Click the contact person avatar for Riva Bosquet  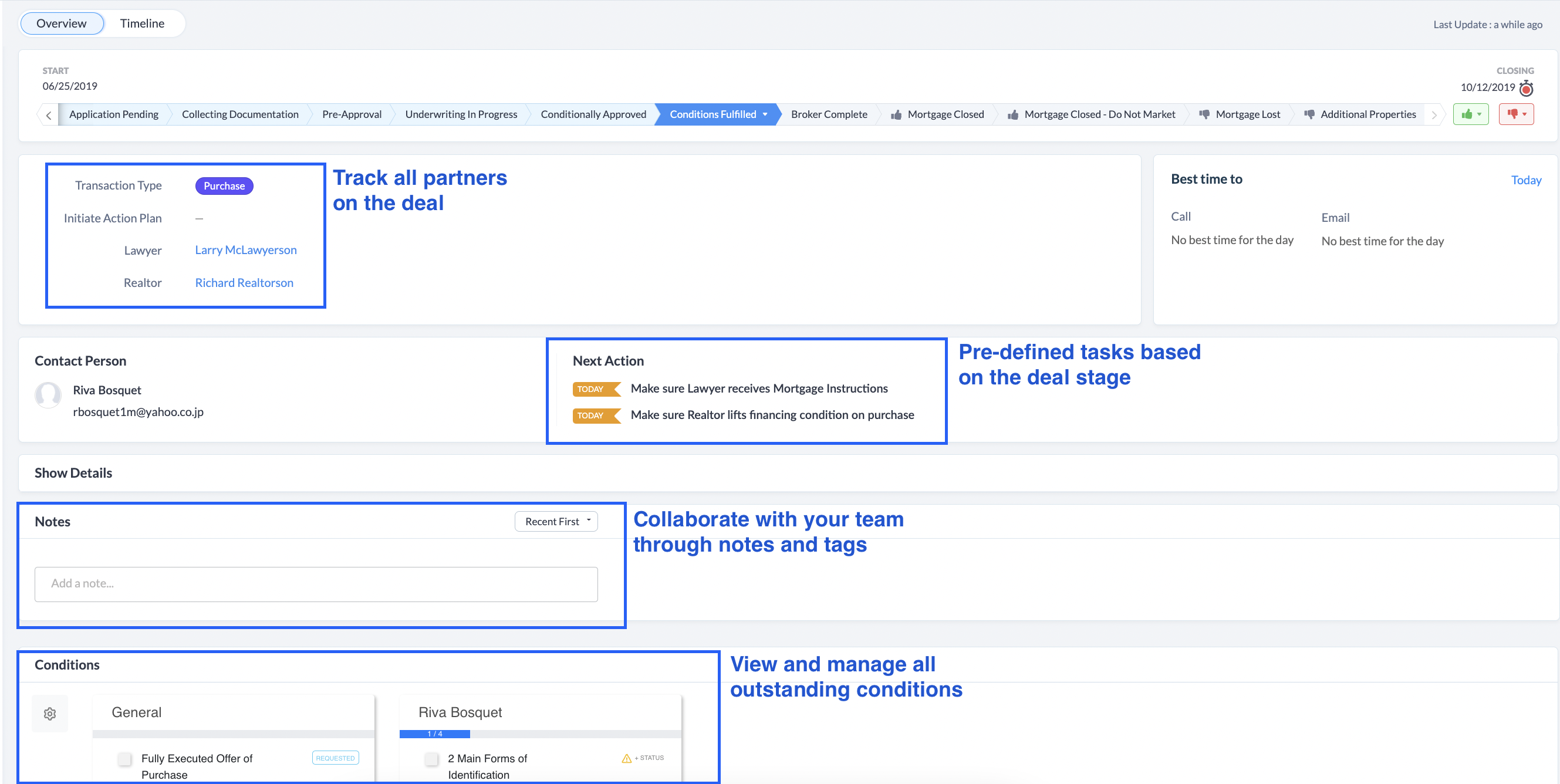(48, 395)
